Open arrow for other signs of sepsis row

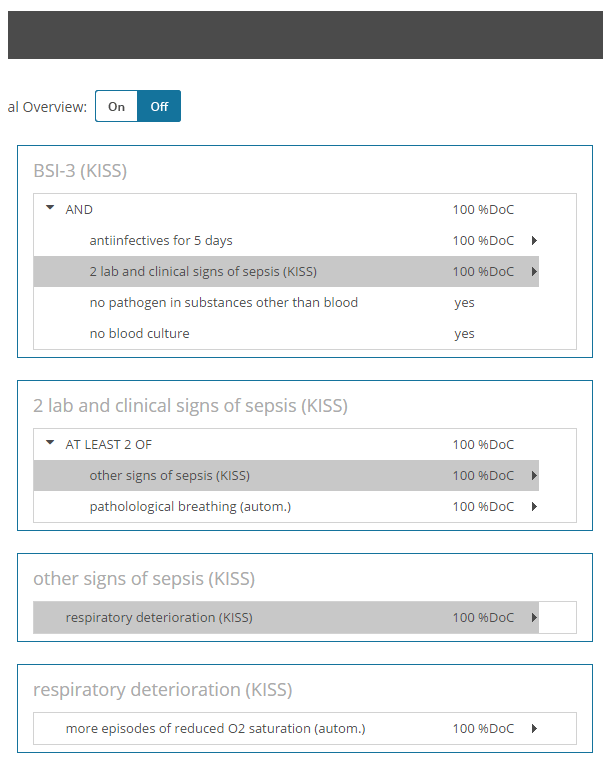[x=534, y=476]
